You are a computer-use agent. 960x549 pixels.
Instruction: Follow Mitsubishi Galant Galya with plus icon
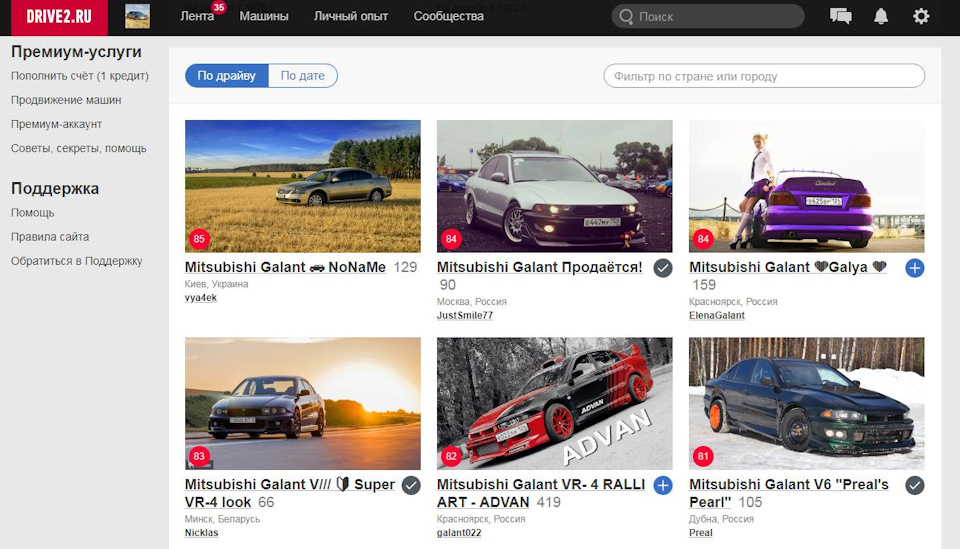(x=915, y=268)
